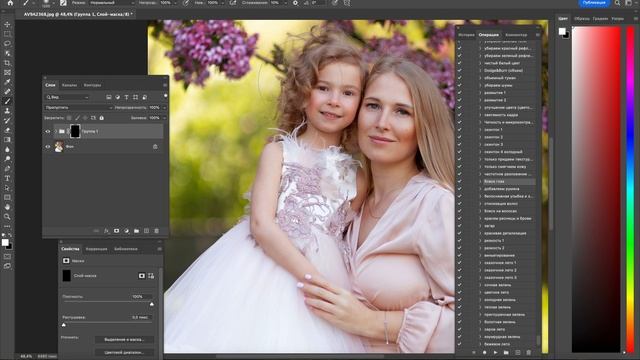Select the Brush tool in left toolbar
Image resolution: width=640 pixels, height=360 pixels.
tap(7, 101)
